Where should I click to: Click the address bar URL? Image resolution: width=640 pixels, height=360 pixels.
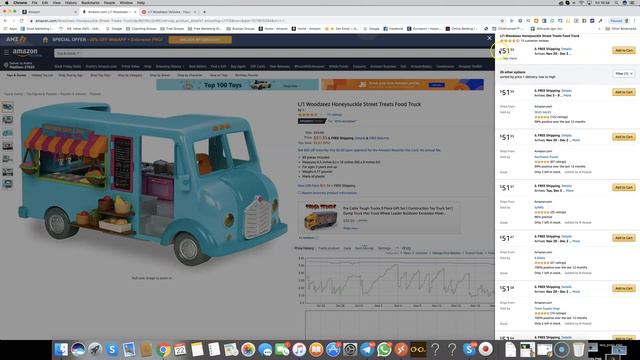click(x=159, y=20)
